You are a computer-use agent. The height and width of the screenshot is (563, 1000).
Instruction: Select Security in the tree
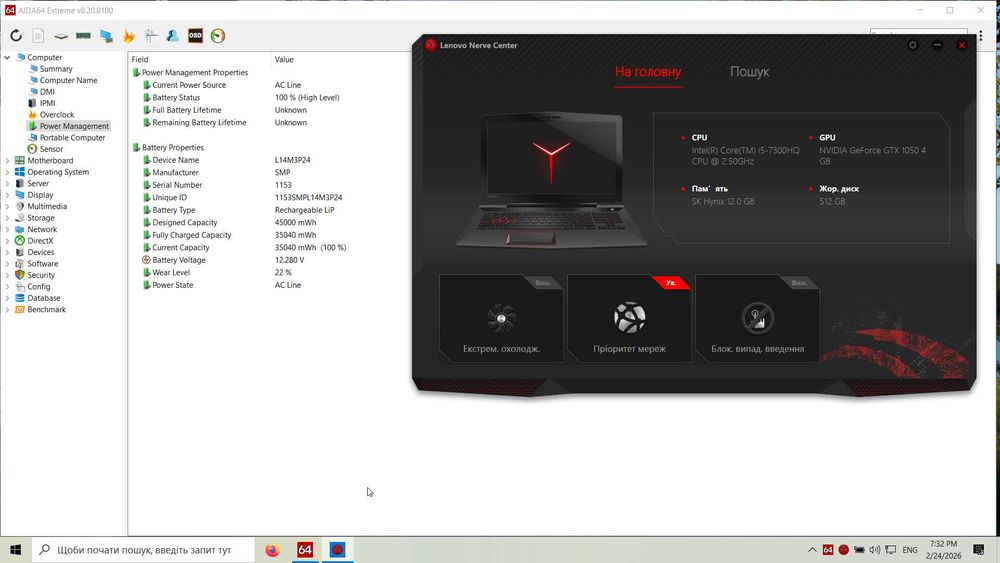pyautogui.click(x=41, y=275)
